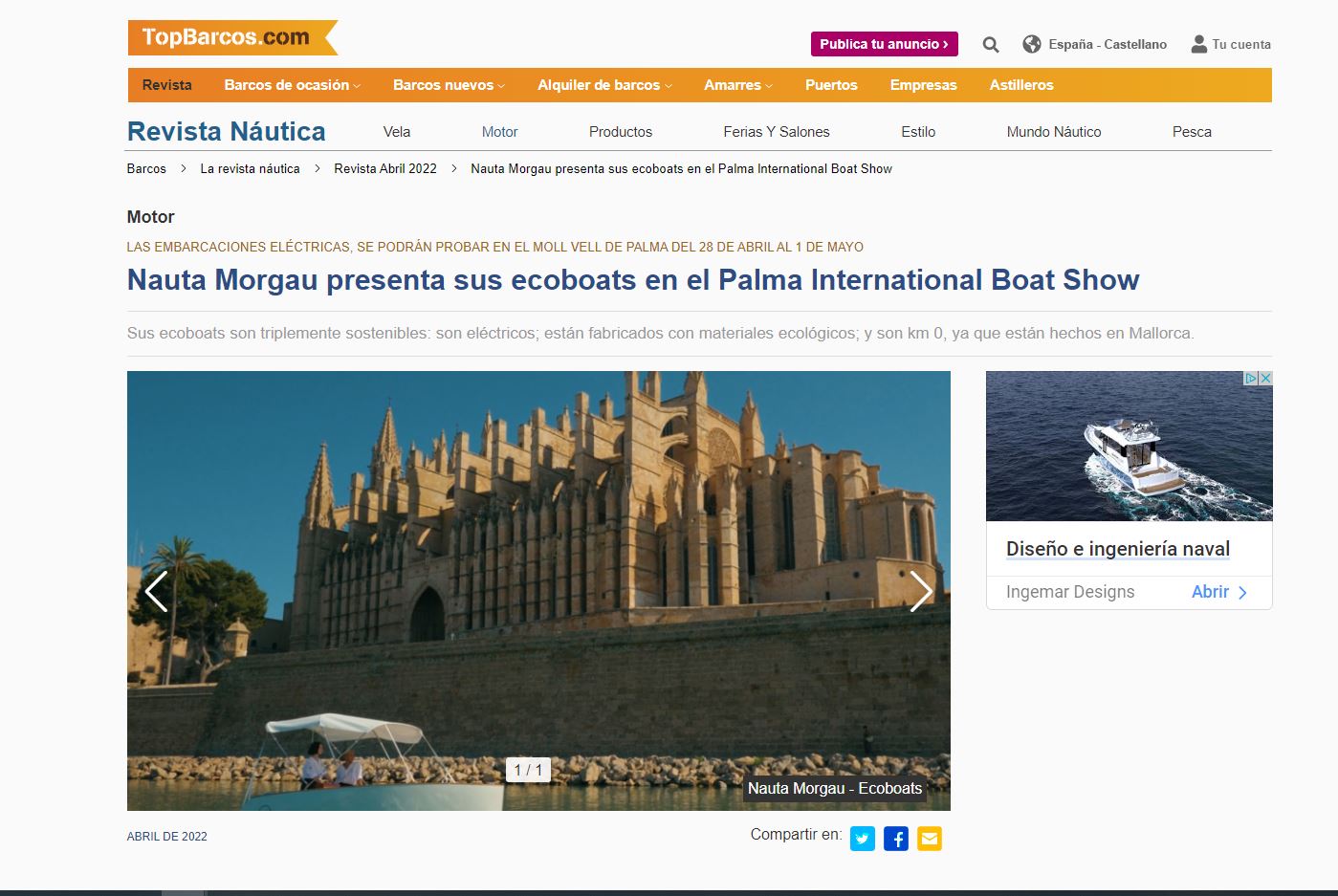Close the ad with X icon
The height and width of the screenshot is (896, 1338).
(1265, 379)
